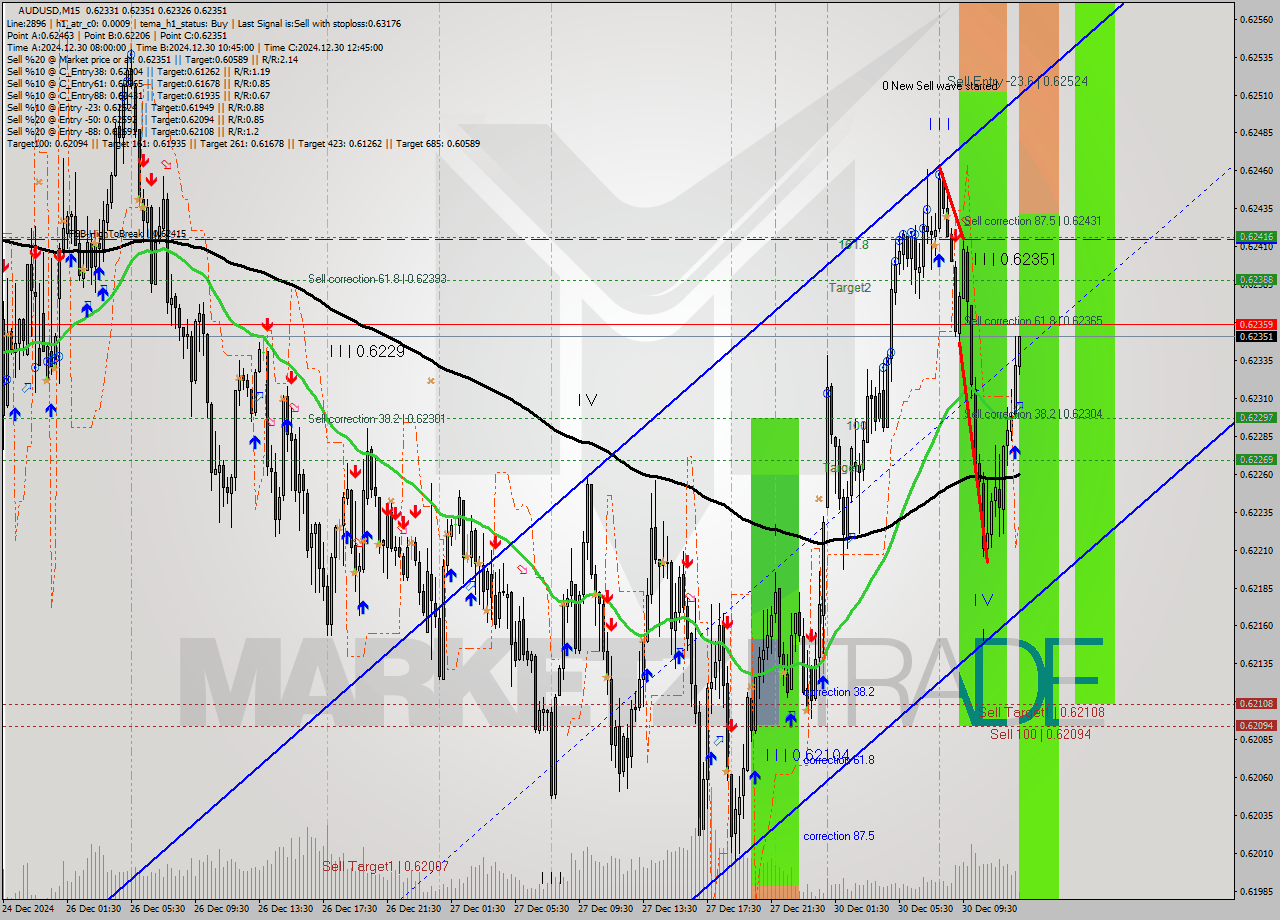Click the green 0.62269 price tag
Viewport: 1280px width, 920px height.
point(1256,460)
